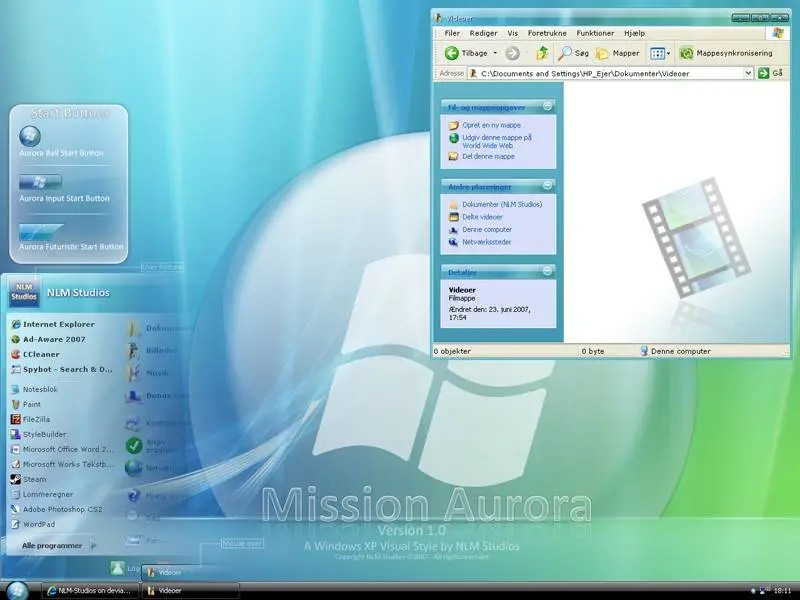The image size is (800, 600).
Task: Collapse the Andre placeringer panel
Action: [547, 185]
